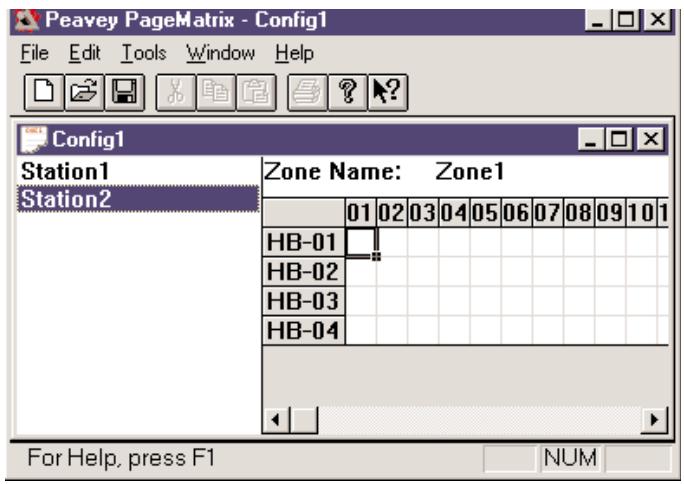Open the Help menu
Viewport: 684px width, 484px height.
(294, 54)
